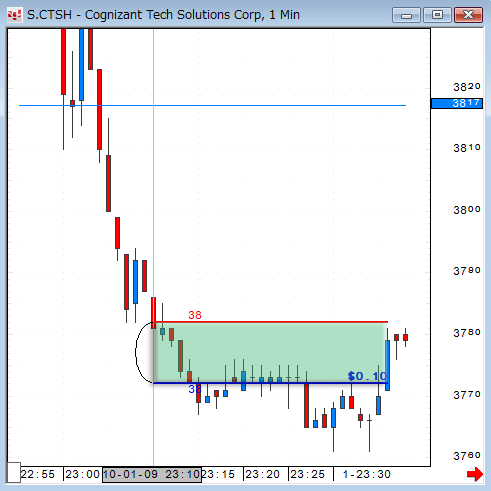Minimize the S.CTSH chart window
This screenshot has width=491, height=491.
point(406,15)
